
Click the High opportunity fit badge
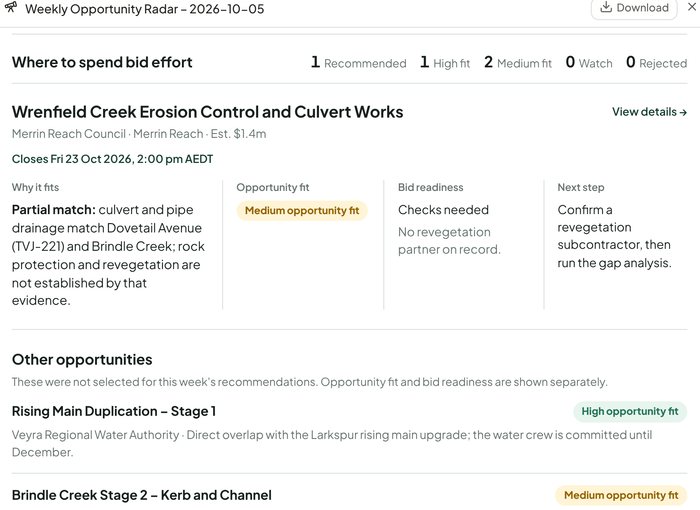tap(630, 411)
